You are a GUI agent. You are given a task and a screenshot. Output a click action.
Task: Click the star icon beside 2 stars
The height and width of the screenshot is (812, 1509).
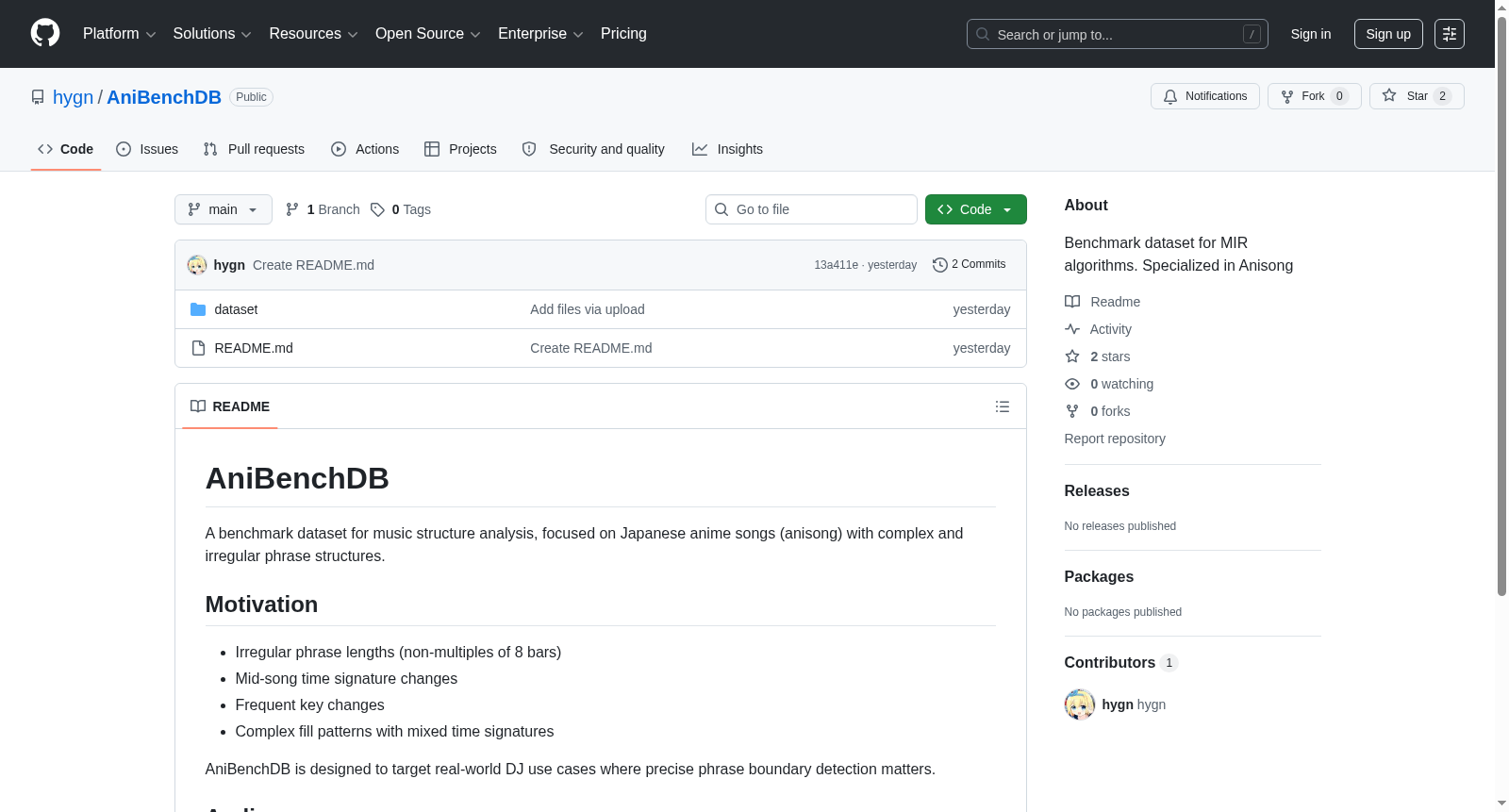click(1072, 356)
